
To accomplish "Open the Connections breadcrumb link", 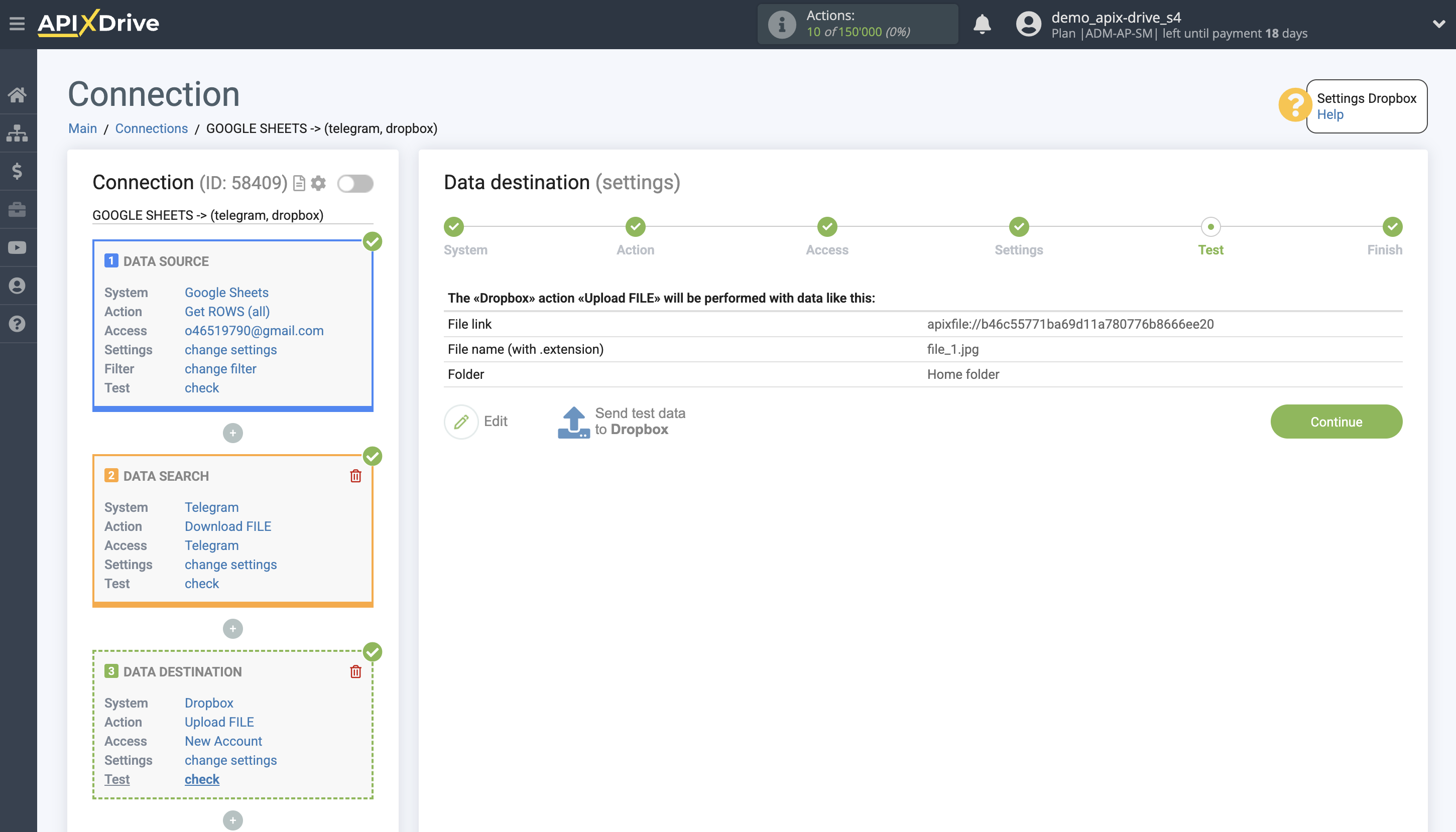I will [x=151, y=128].
